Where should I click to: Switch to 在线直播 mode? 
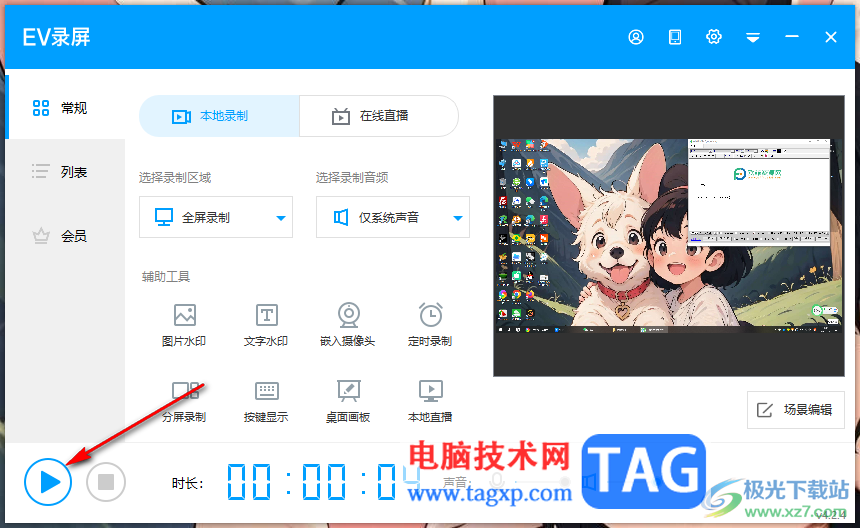tap(378, 116)
